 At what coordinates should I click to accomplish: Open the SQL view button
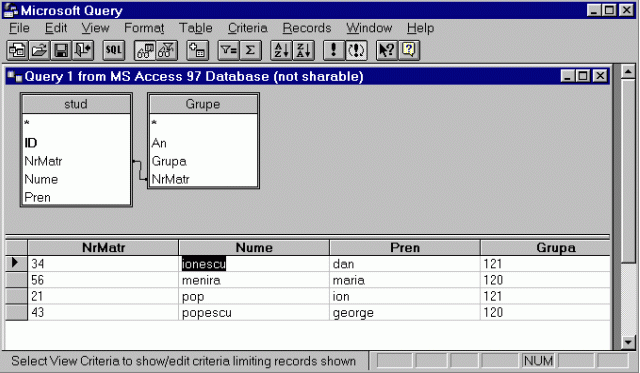coord(113,51)
